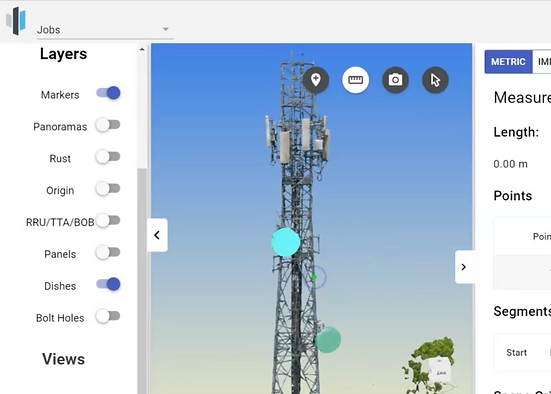Activate the ruler measurement tool
551x394 pixels.
(355, 80)
